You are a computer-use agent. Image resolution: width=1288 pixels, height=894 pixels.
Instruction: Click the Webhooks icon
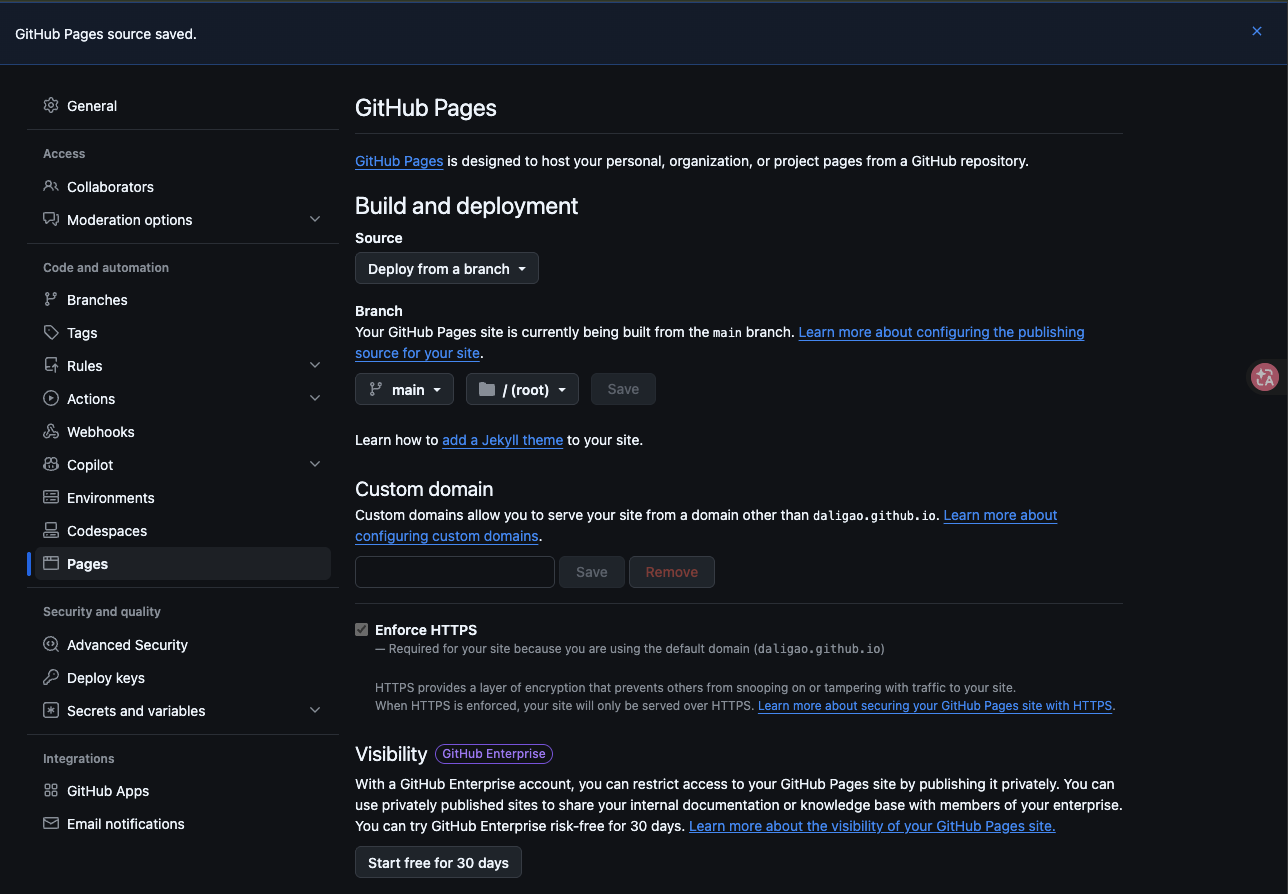tap(51, 431)
